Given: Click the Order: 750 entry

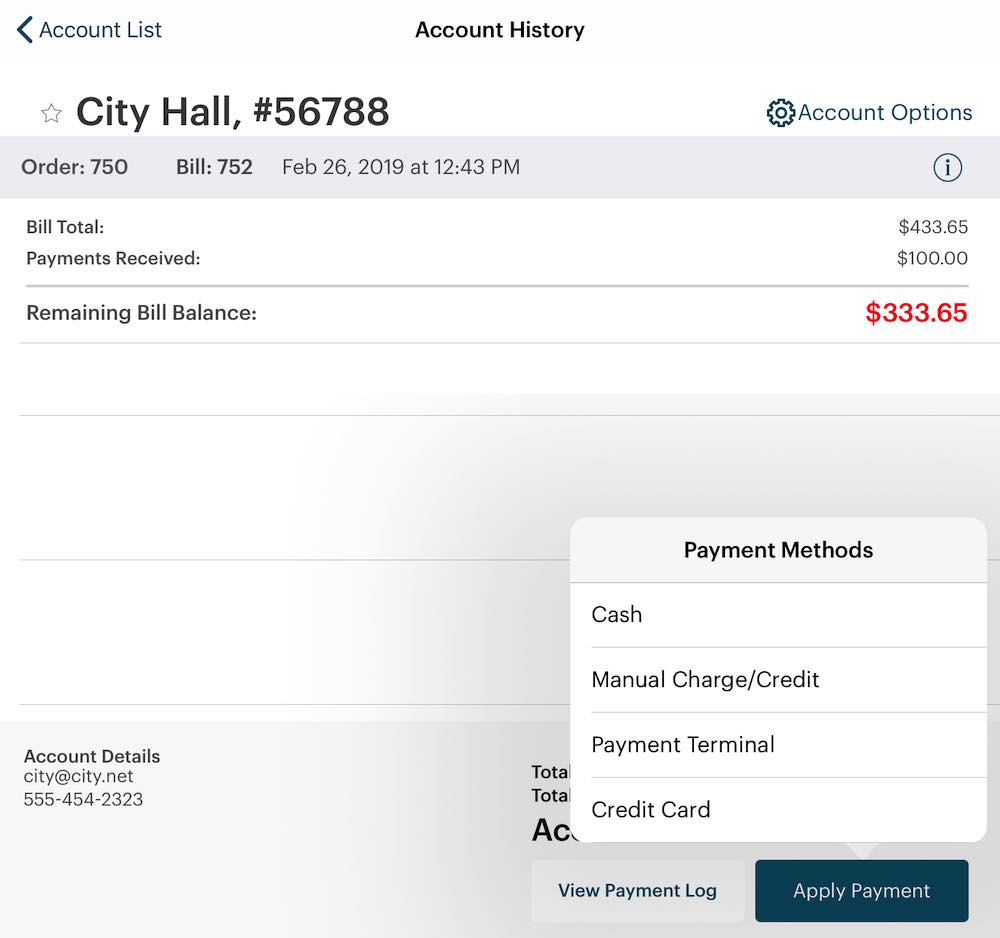Looking at the screenshot, I should pos(74,167).
